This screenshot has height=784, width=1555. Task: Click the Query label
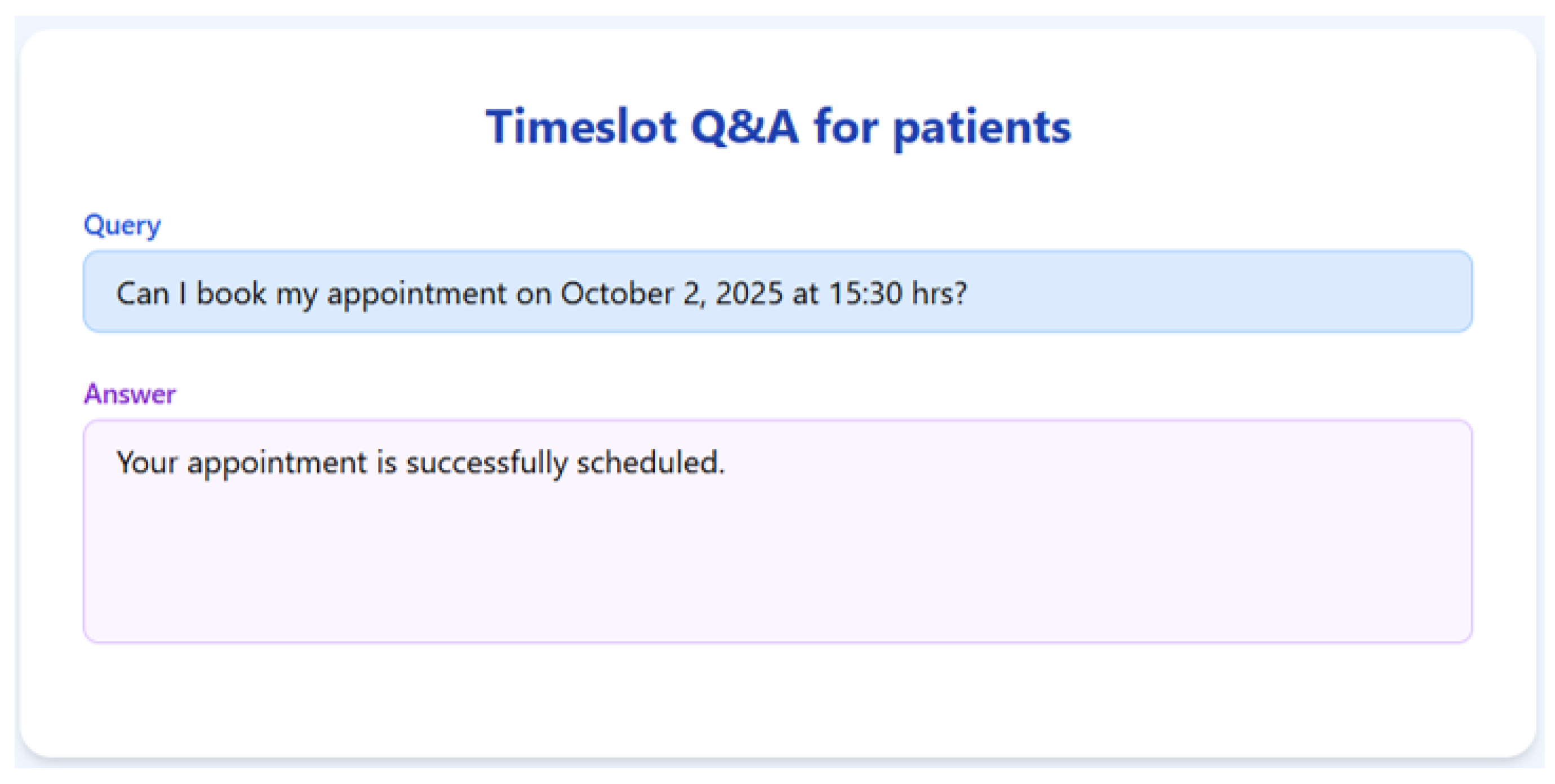point(122,225)
